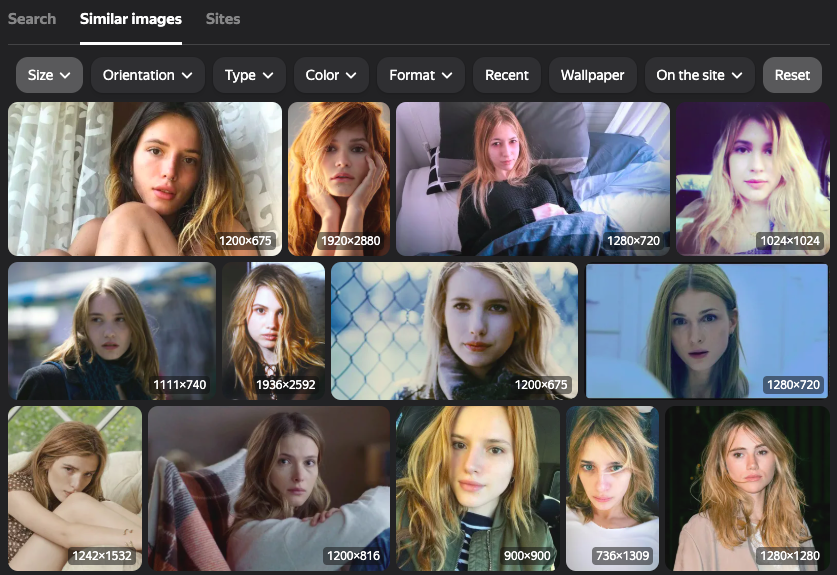Switch to the Search tab
837x575 pixels.
coord(31,19)
